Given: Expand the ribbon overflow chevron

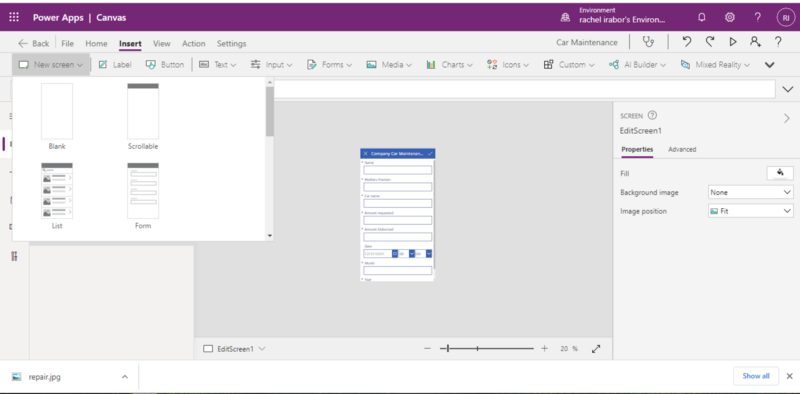Looking at the screenshot, I should pyautogui.click(x=769, y=65).
